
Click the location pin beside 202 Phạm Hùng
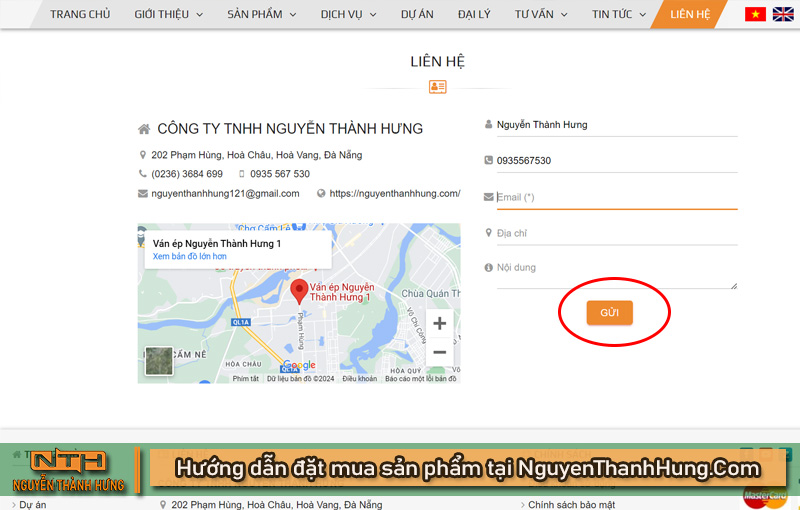click(143, 155)
